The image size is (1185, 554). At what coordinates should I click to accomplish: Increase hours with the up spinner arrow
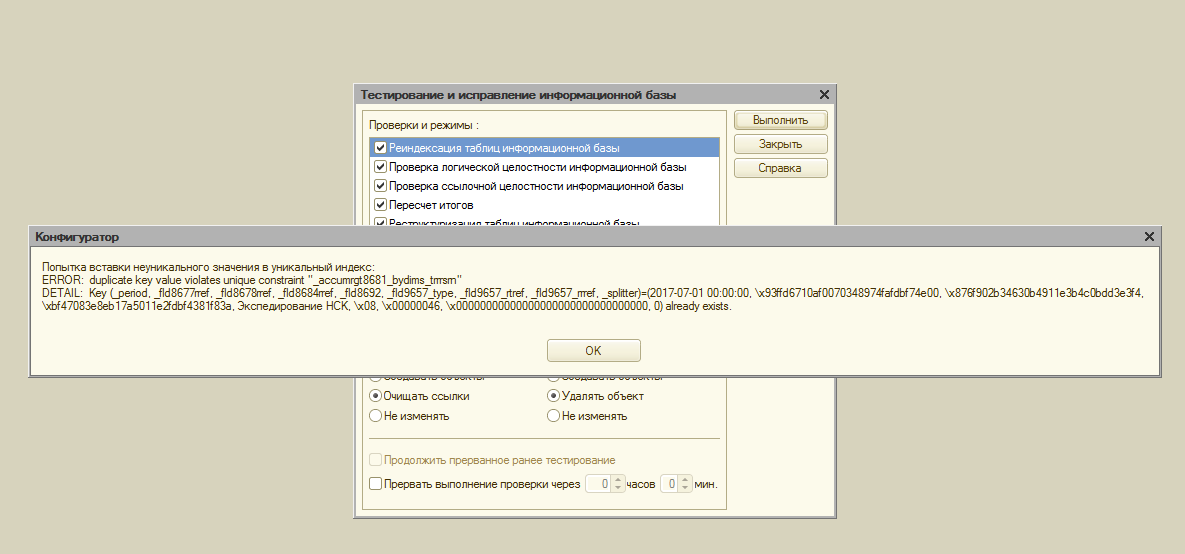(618, 479)
